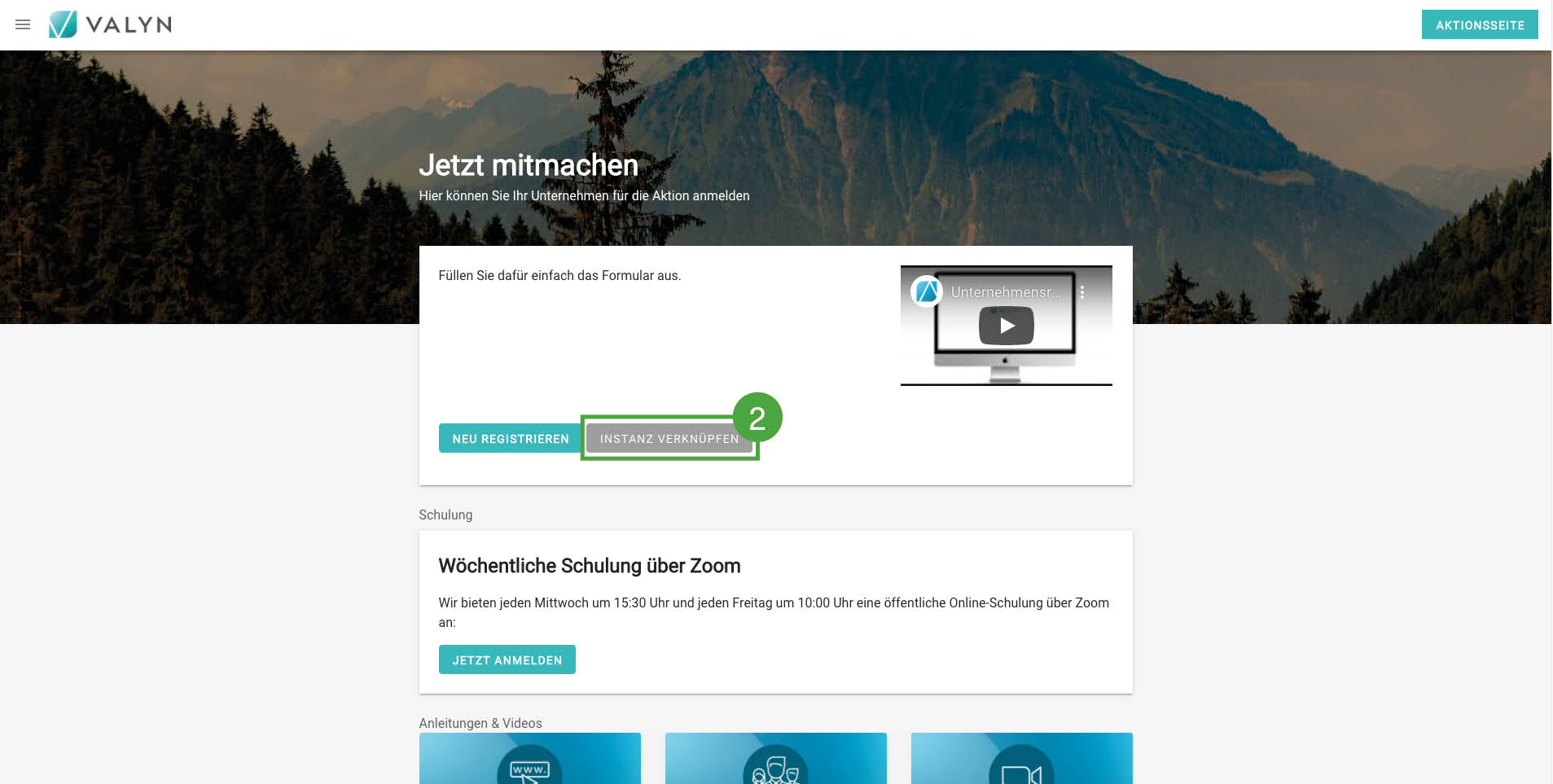Image resolution: width=1553 pixels, height=784 pixels.
Task: Click the 'Jetzt mitmachen' heading
Action: (528, 165)
